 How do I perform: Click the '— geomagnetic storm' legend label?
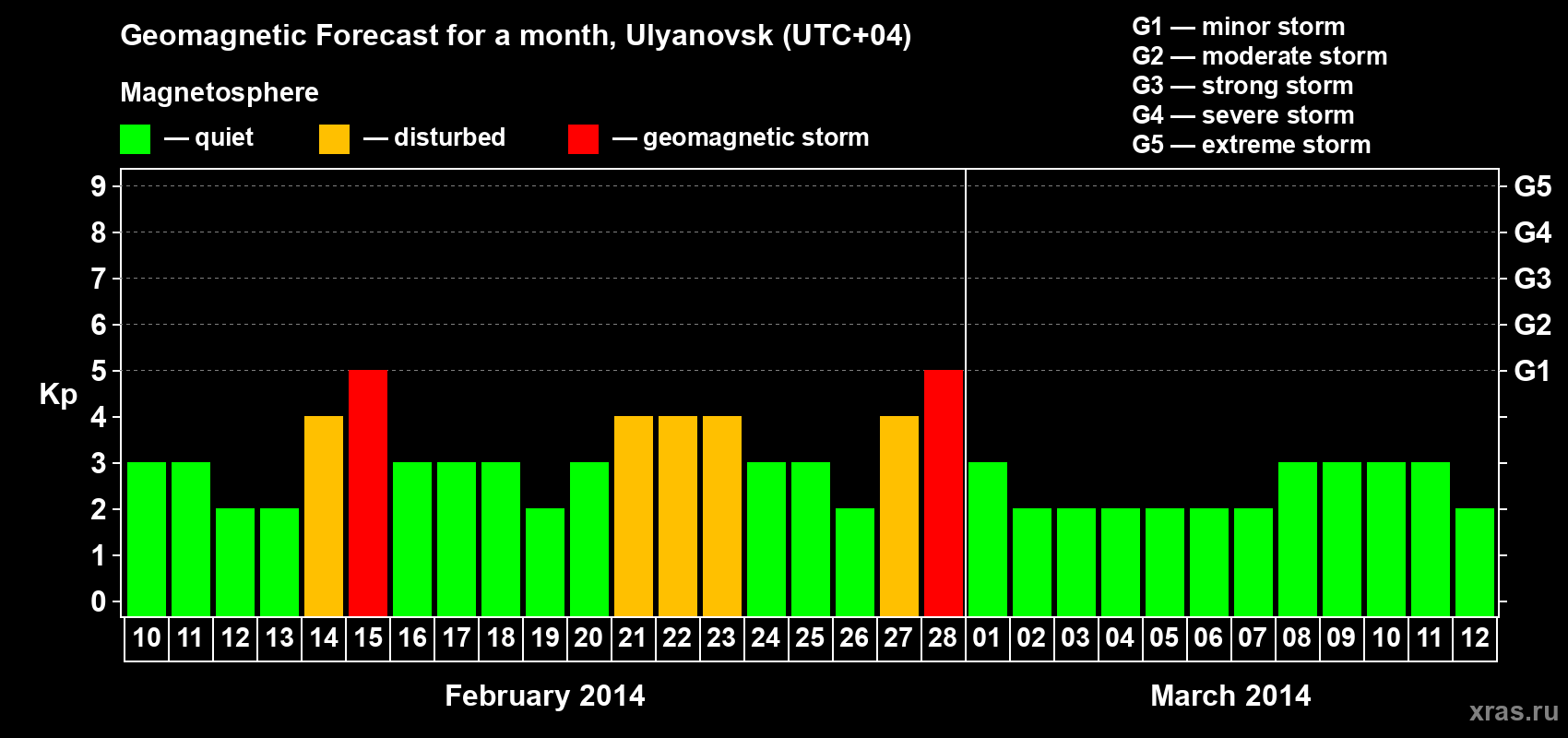point(741,137)
